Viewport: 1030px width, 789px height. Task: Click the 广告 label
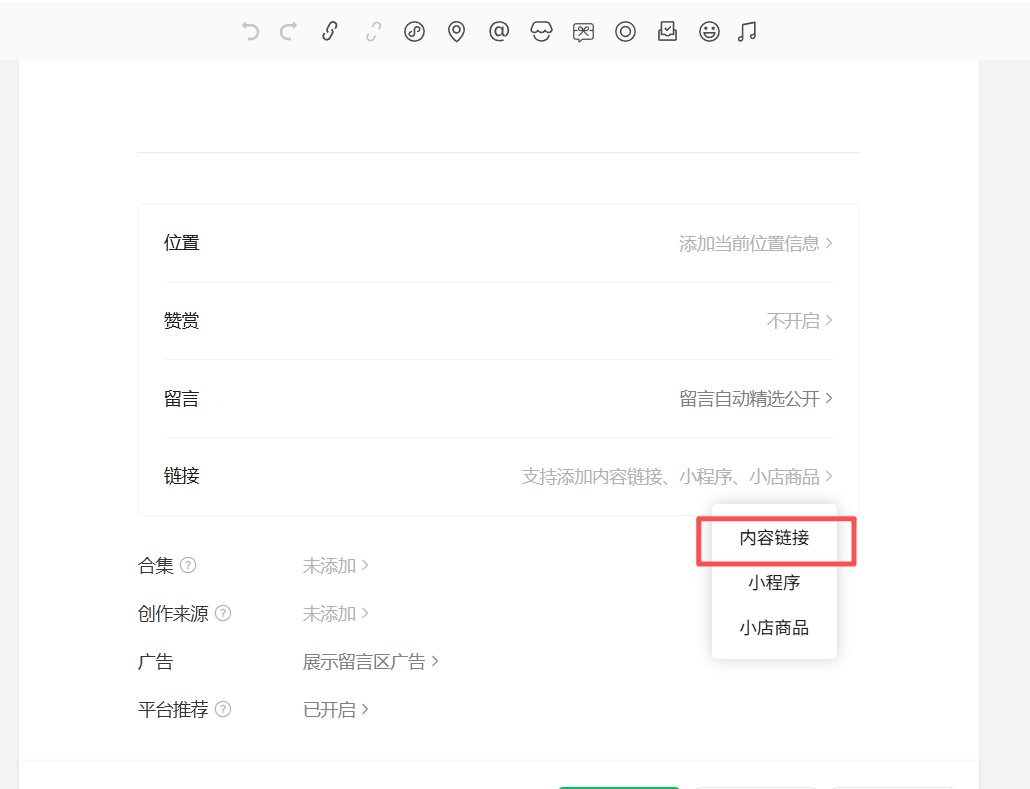click(156, 662)
